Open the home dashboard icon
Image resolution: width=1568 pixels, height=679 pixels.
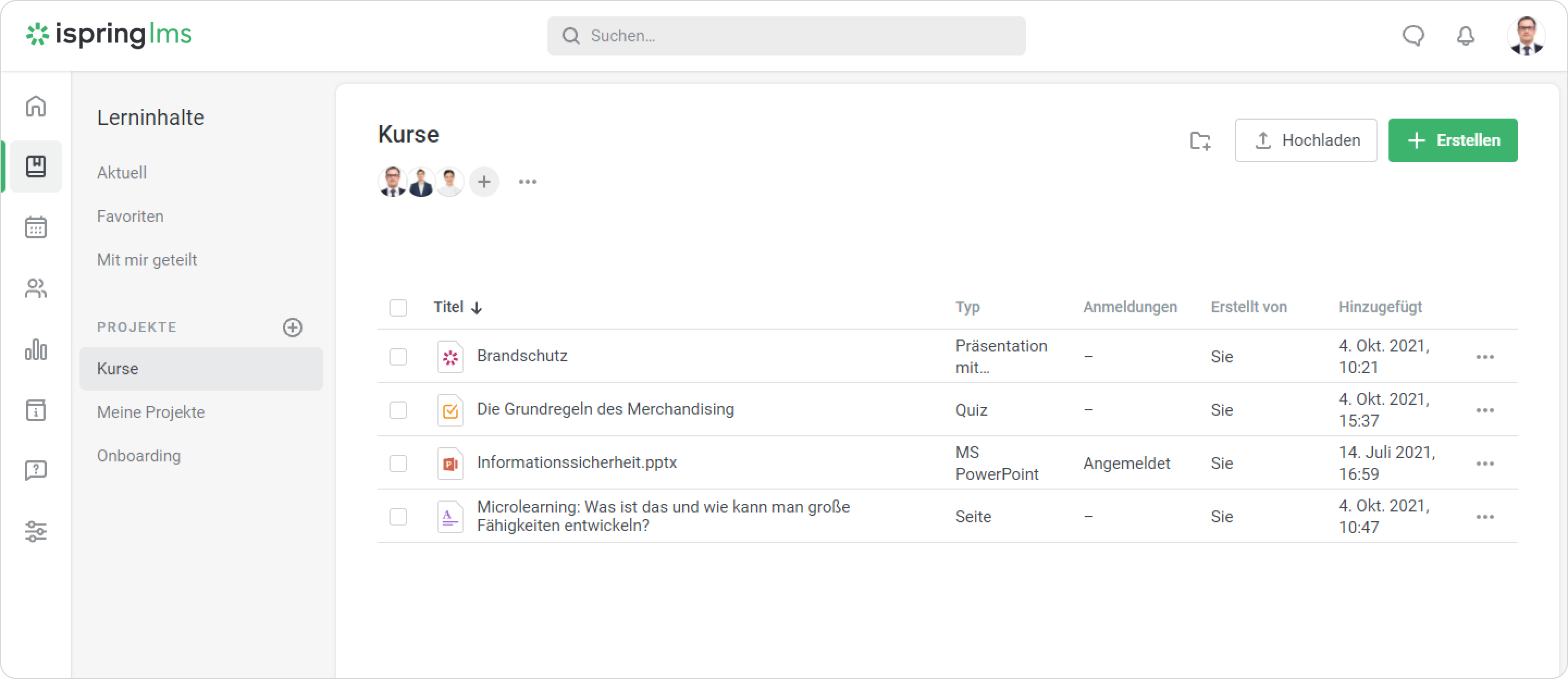(36, 106)
